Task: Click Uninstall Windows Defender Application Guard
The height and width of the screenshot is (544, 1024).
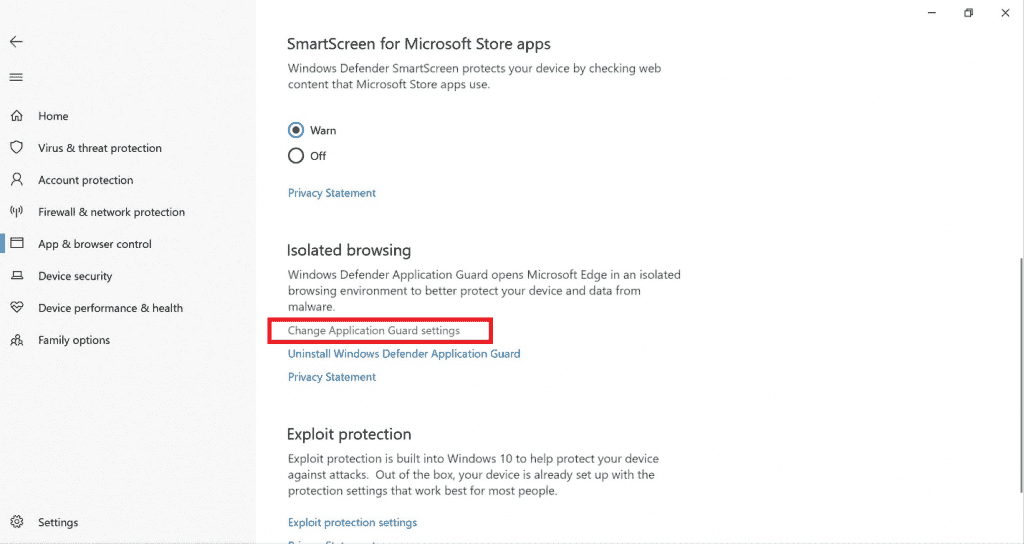Action: 404,354
